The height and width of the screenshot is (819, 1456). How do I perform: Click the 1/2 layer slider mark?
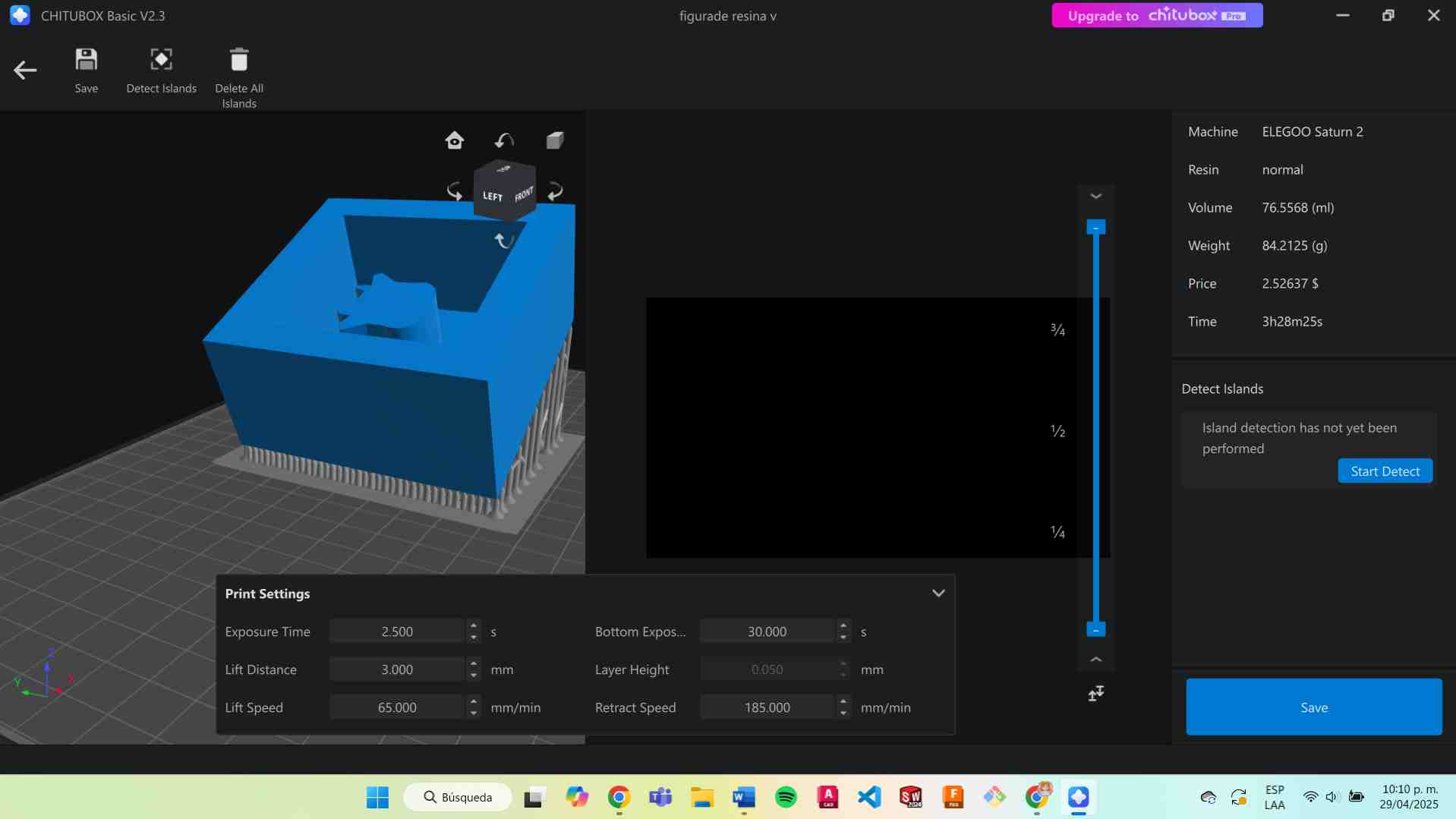tap(1057, 431)
